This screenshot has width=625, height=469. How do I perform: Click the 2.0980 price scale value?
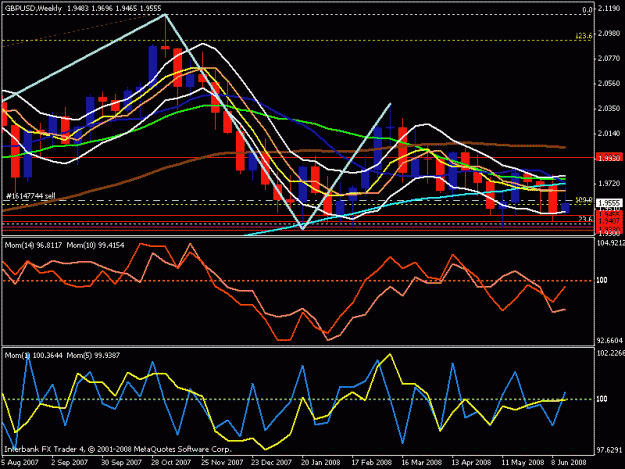[609, 34]
